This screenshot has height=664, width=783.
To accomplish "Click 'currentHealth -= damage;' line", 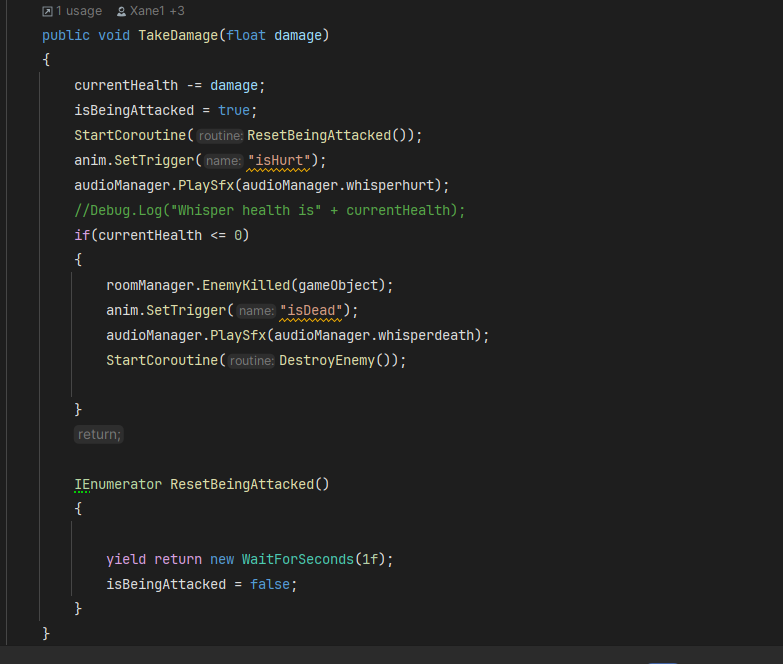I will (170, 85).
